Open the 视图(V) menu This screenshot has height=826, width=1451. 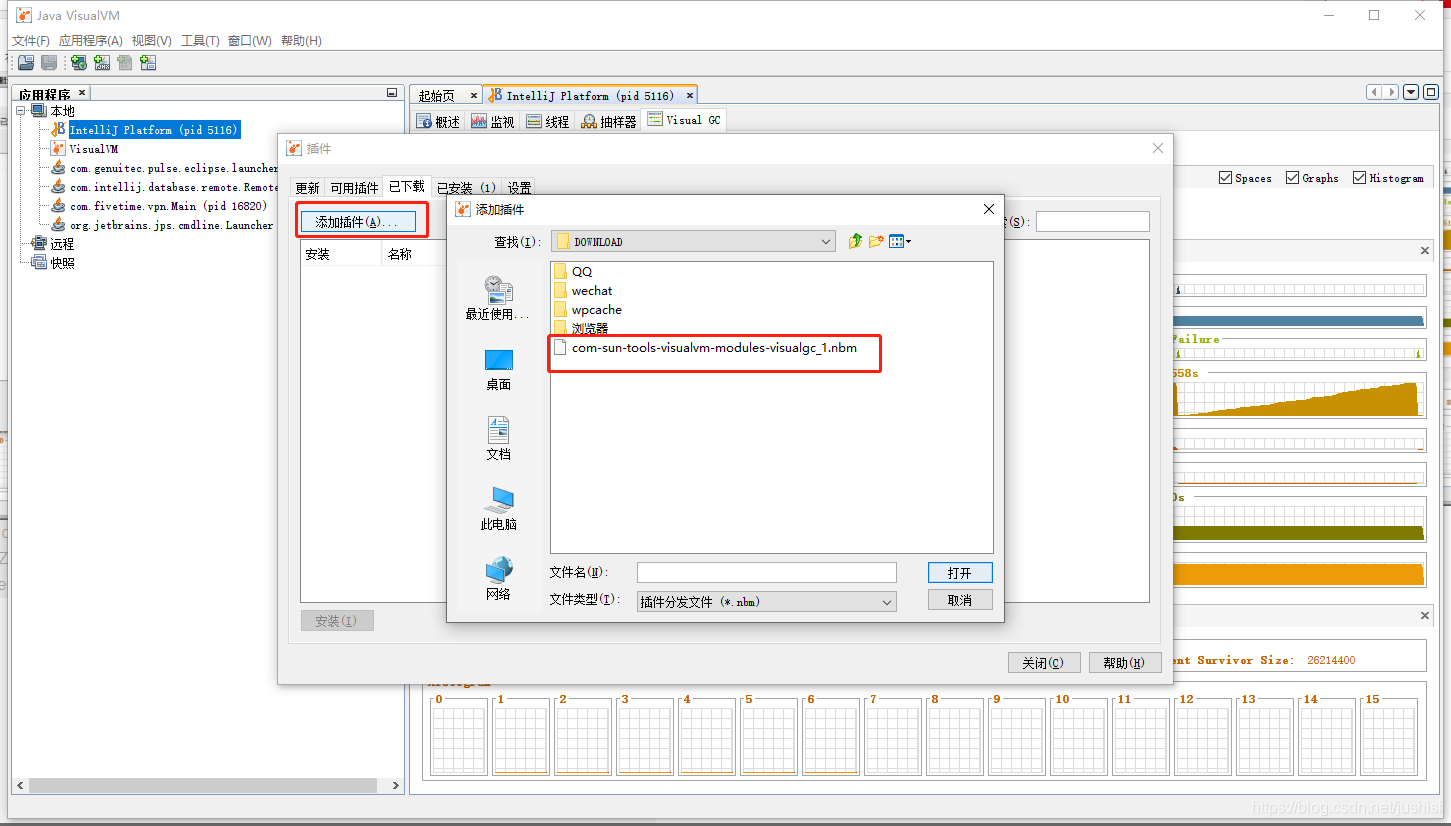pyautogui.click(x=152, y=41)
